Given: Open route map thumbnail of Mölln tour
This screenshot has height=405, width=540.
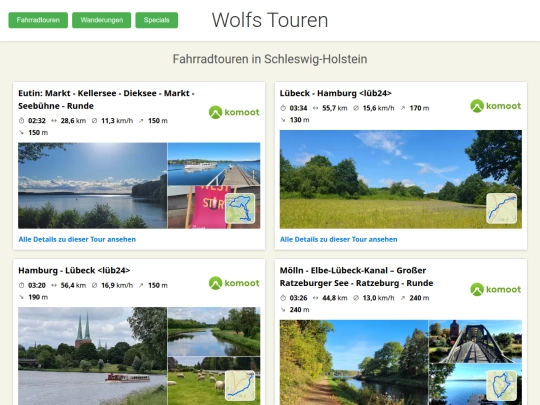Looking at the screenshot, I should tap(501, 385).
